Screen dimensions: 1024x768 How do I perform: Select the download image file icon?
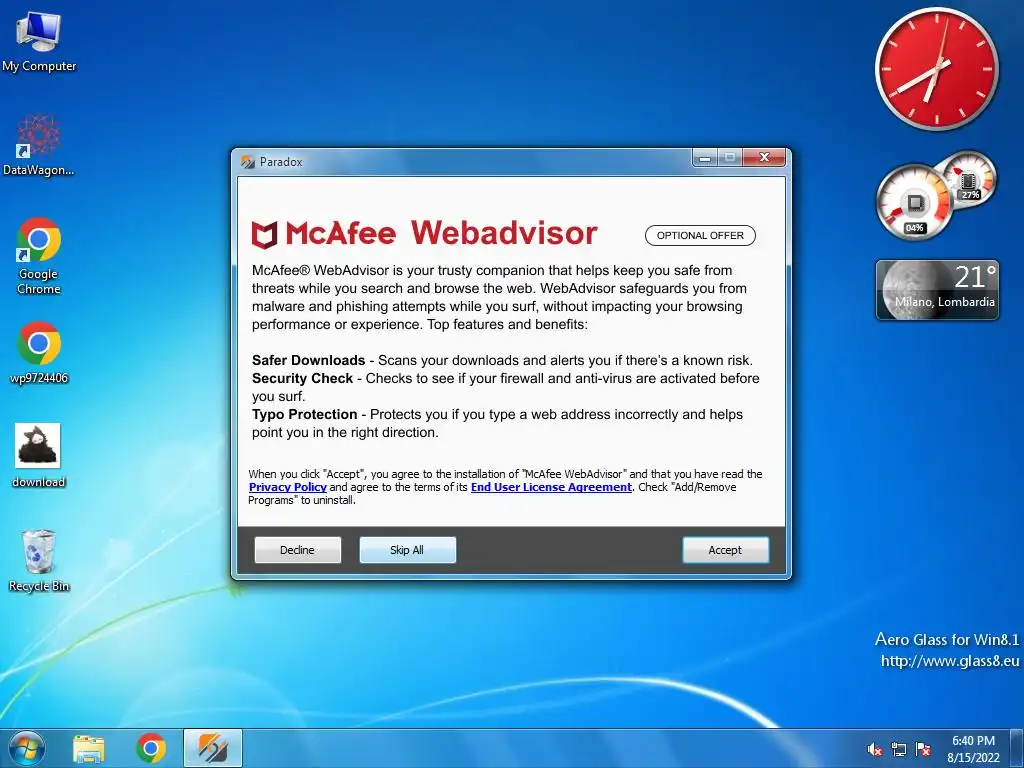point(39,455)
